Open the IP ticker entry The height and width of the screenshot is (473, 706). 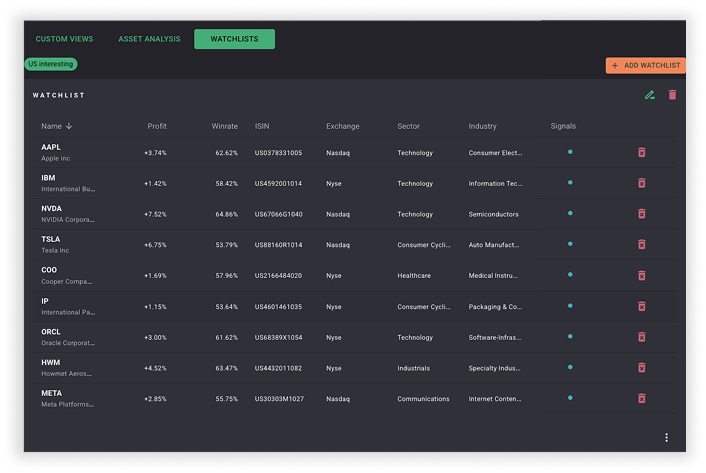(45, 301)
